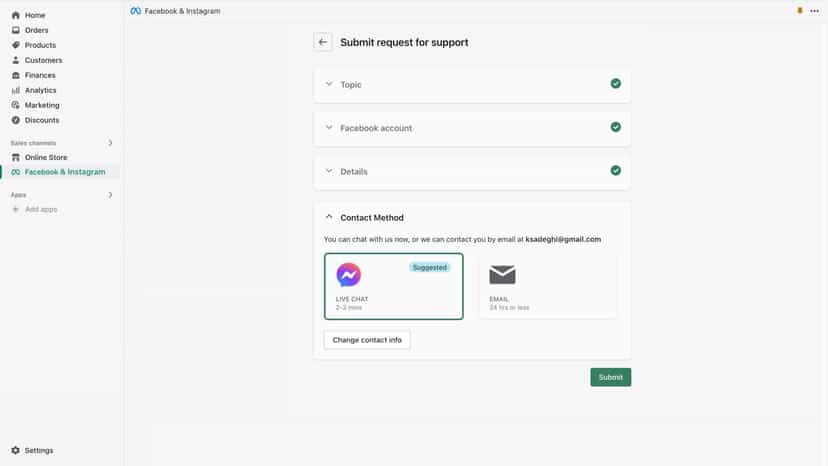Submit the support request
Viewport: 828px width, 466px height.
click(x=610, y=377)
